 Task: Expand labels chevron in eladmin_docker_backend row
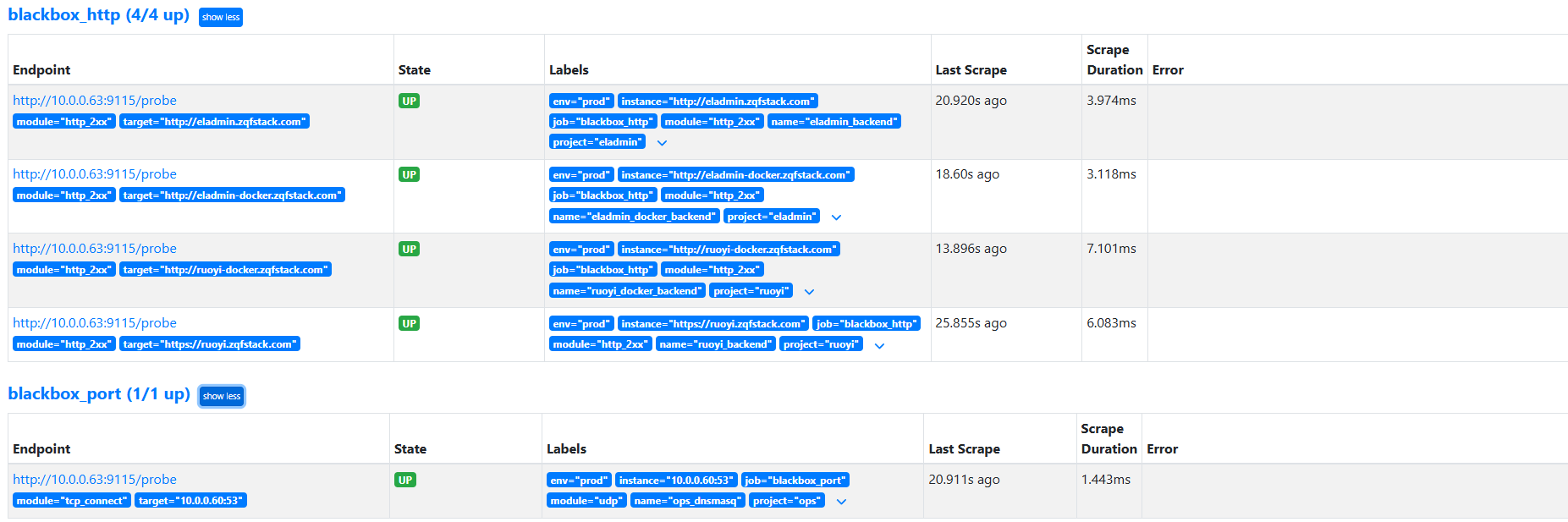[836, 217]
